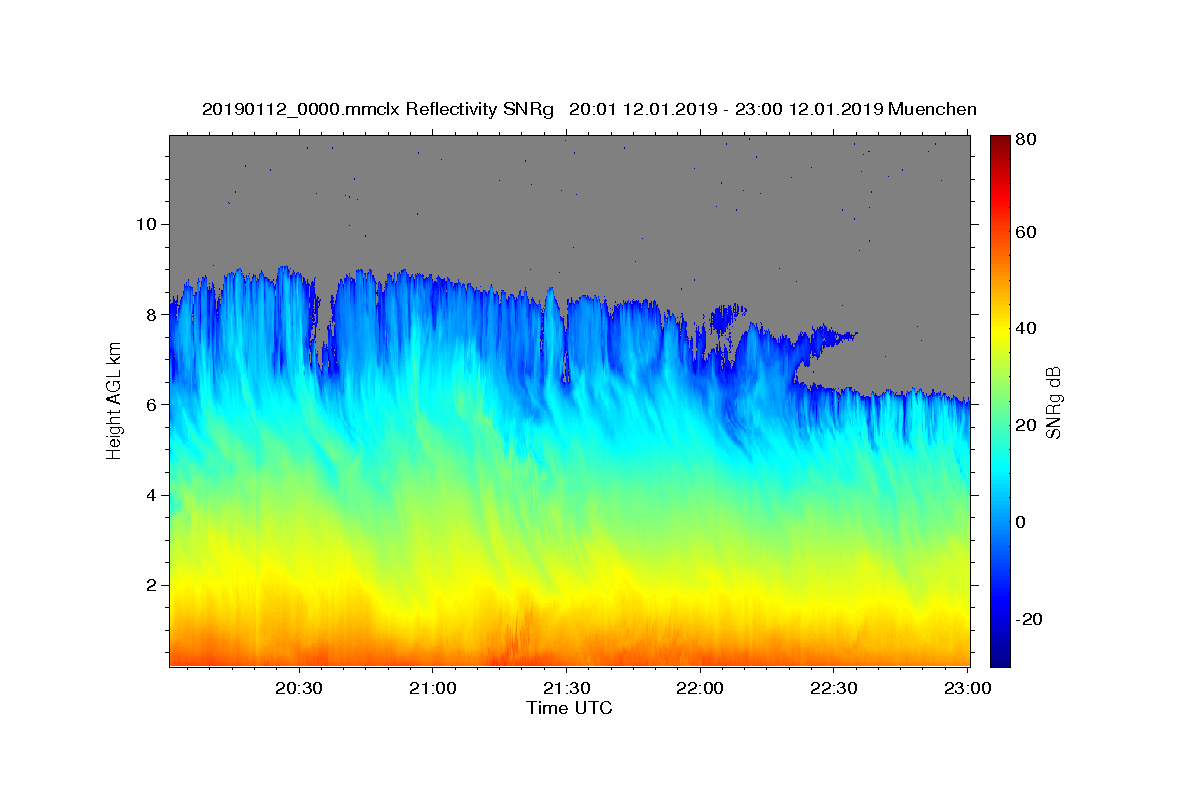Click the dark red top of the colorbar
Screen dimensions: 1200x800
pyautogui.click(x=1000, y=142)
